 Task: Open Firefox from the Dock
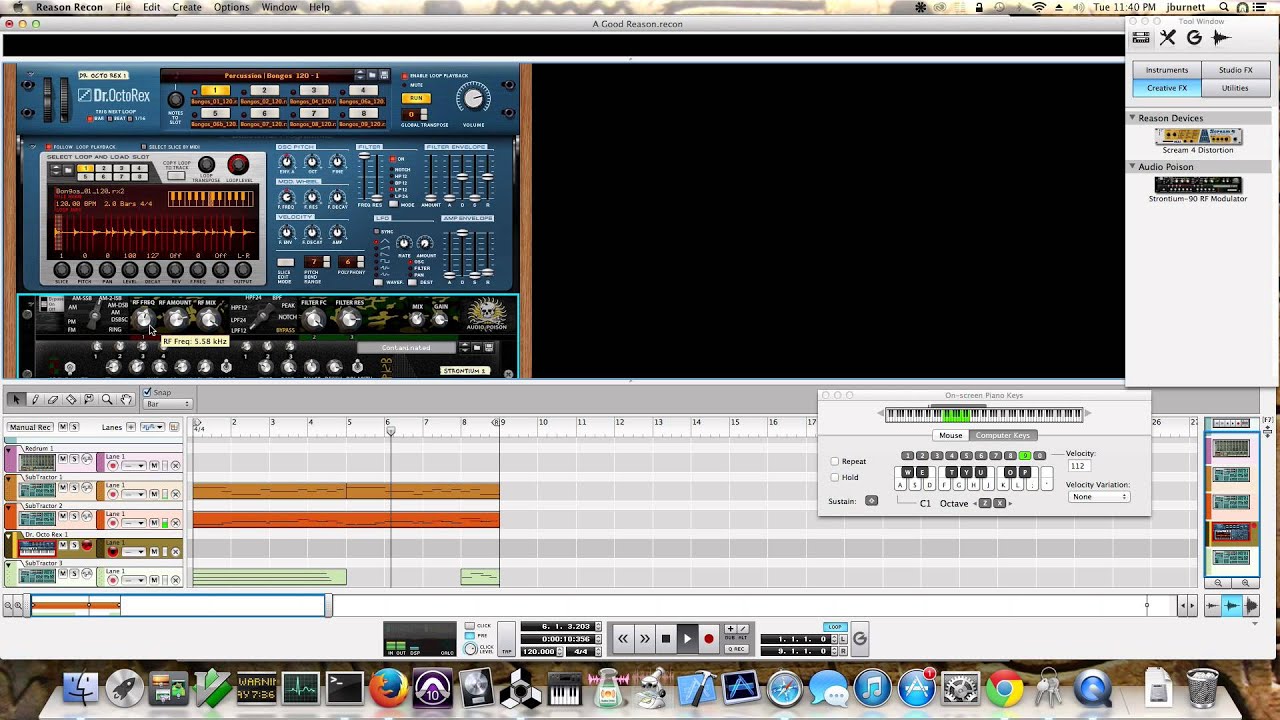tap(389, 688)
